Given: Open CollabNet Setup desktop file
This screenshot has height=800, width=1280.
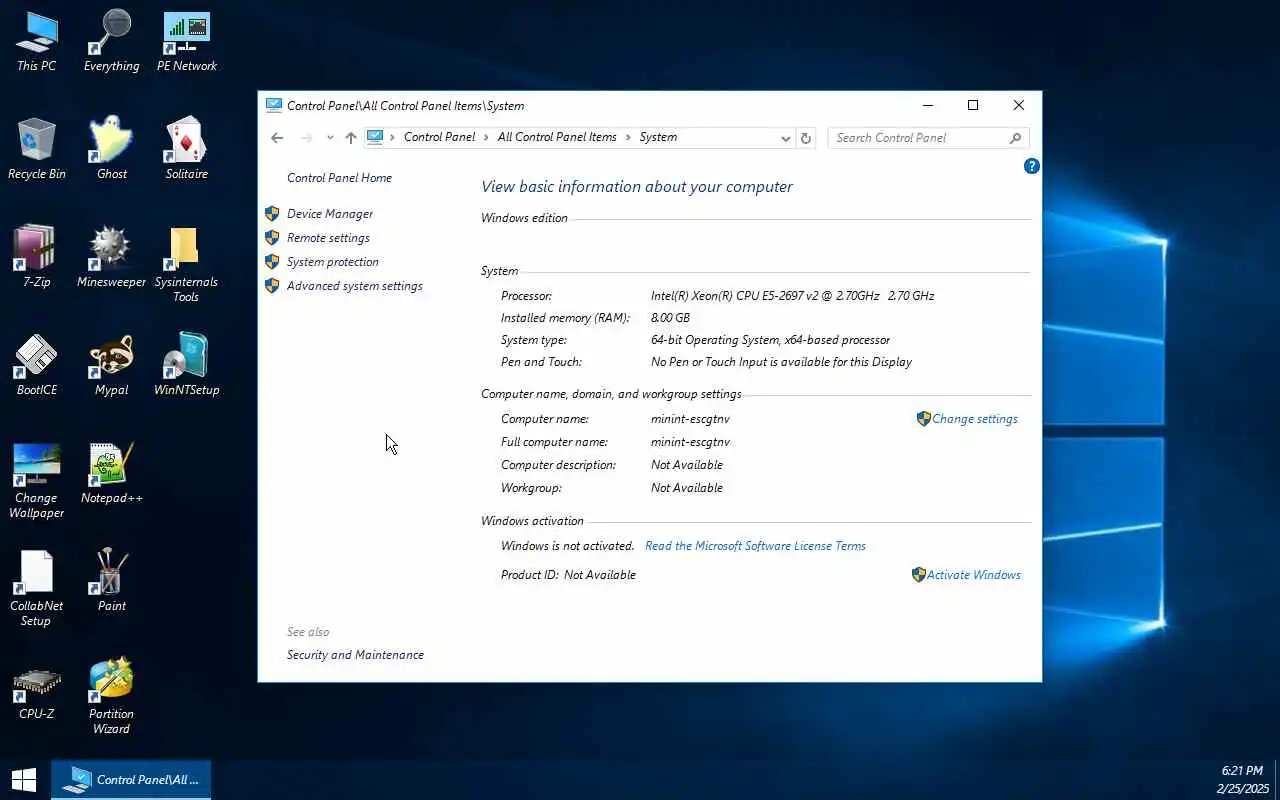Looking at the screenshot, I should [x=37, y=589].
